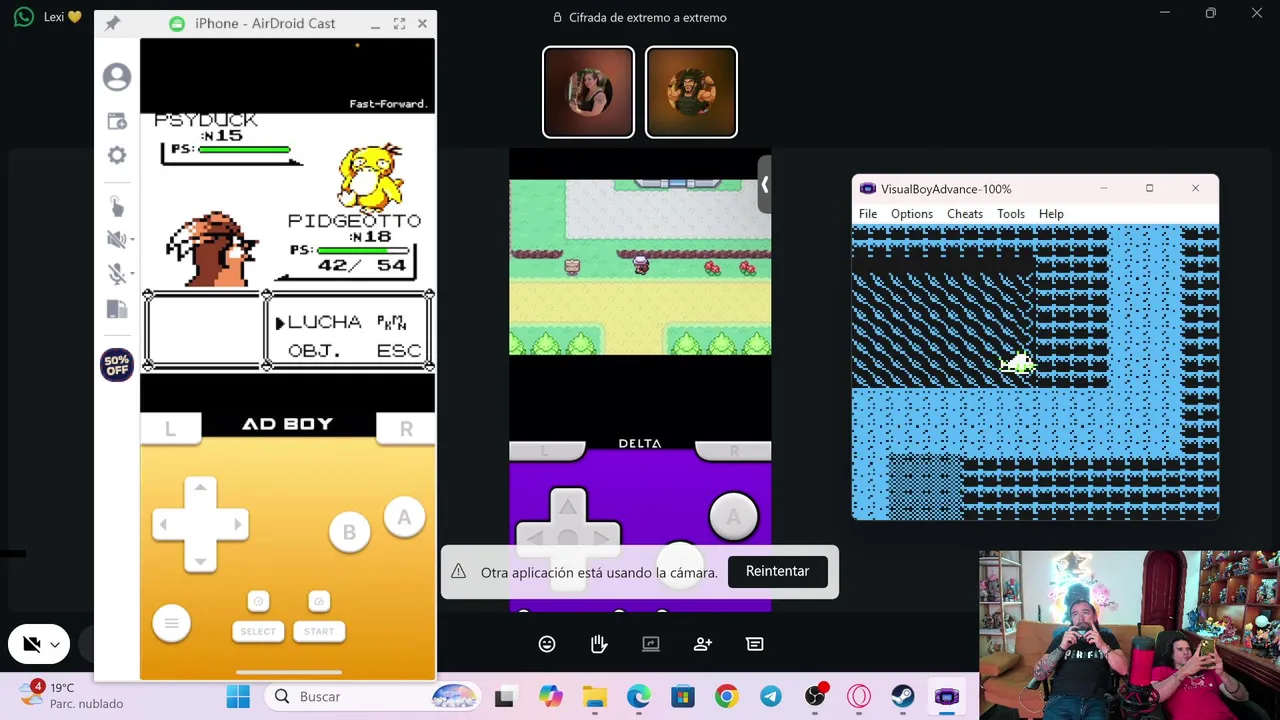Tap START on the AD BOY emulator
The image size is (1280, 720).
pos(319,631)
